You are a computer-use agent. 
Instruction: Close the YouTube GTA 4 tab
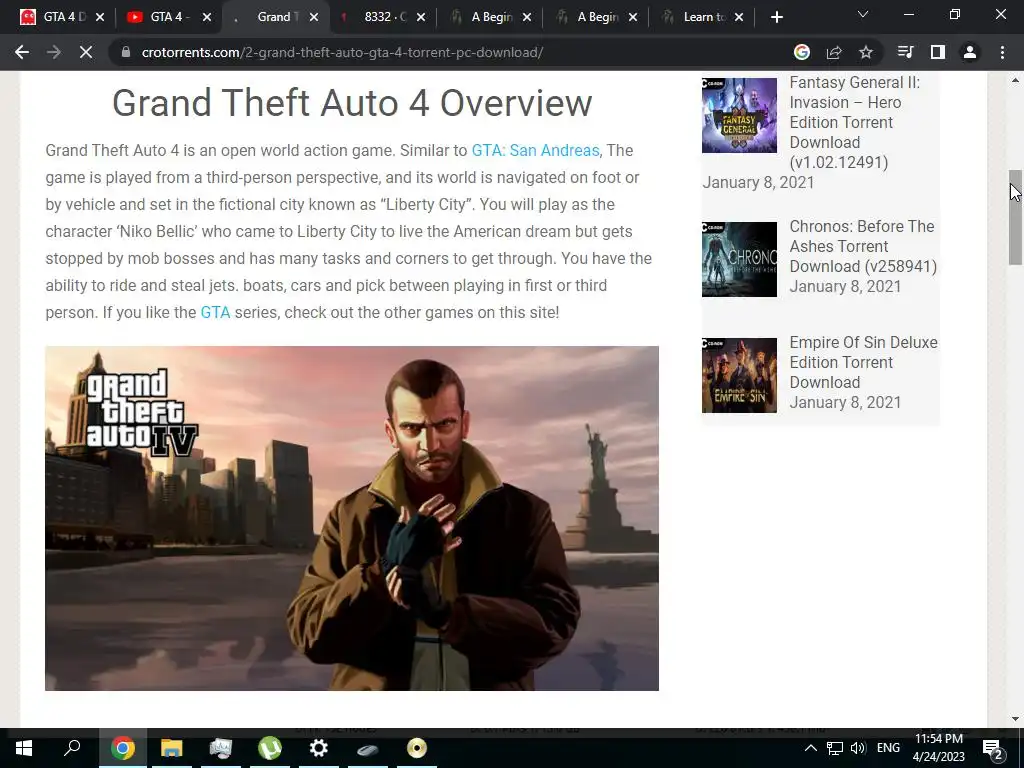pos(207,17)
